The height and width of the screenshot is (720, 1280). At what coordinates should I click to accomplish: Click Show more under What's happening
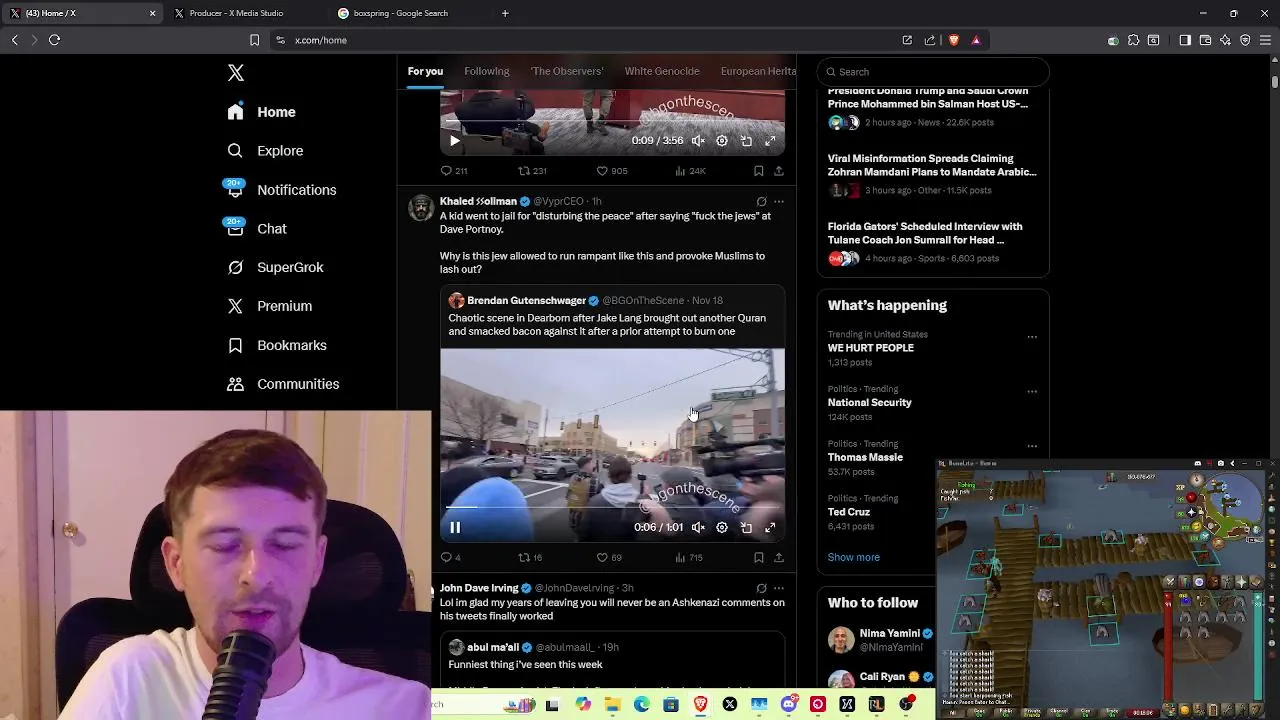pos(854,558)
